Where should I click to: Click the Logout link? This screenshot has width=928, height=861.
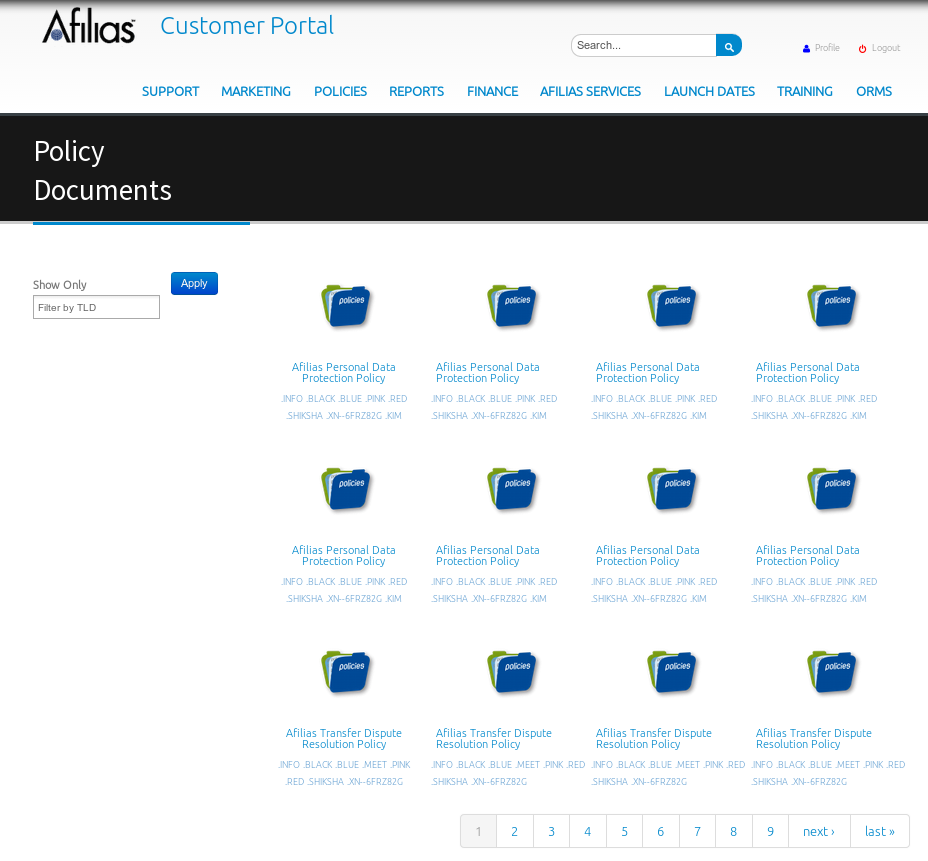[885, 48]
